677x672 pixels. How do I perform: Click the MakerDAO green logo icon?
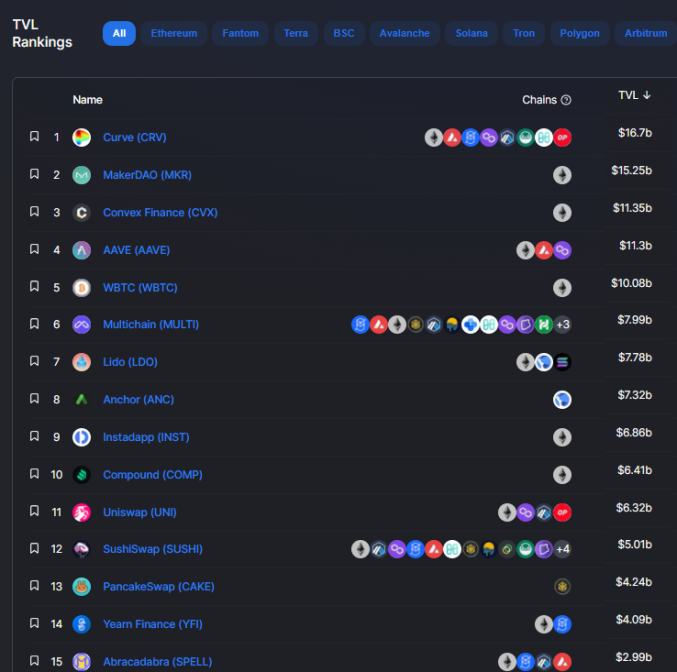pos(81,175)
